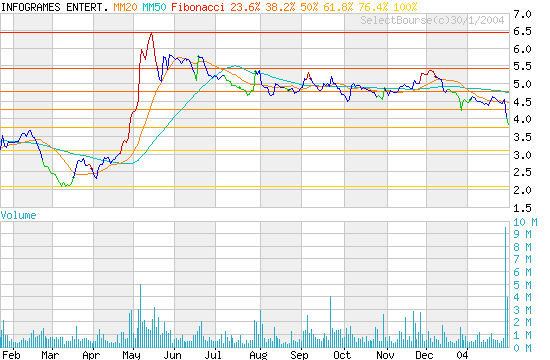Viewport: 550px width, 360px height.
Task: Click the 9 M volume axis label
Action: coord(522,234)
